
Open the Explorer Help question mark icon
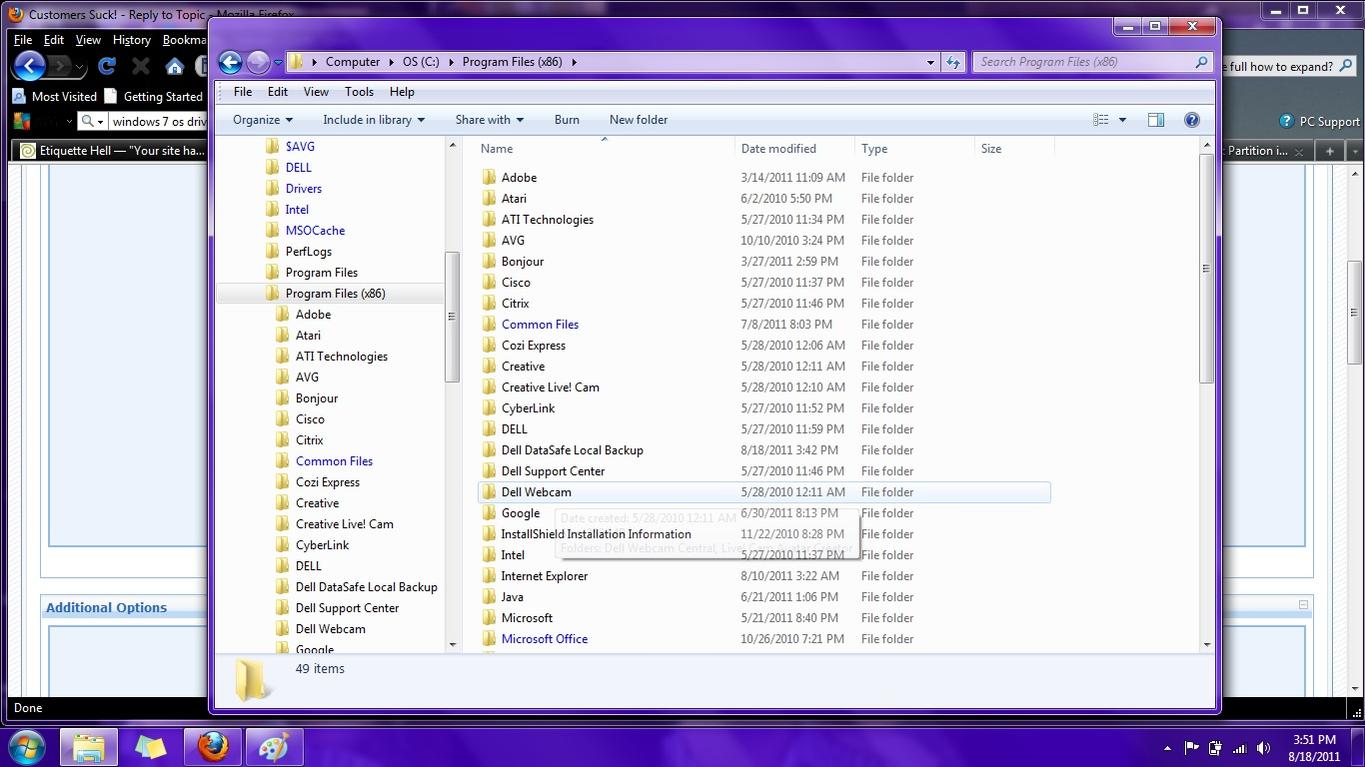coord(1191,120)
